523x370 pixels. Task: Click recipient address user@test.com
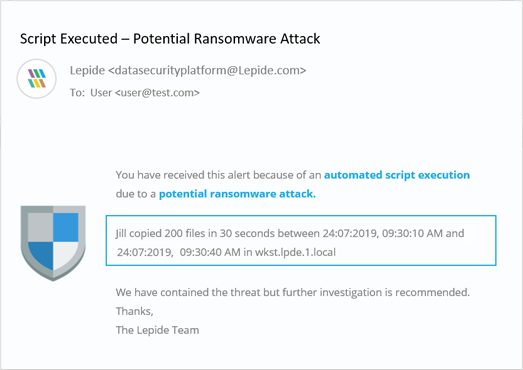[x=157, y=92]
